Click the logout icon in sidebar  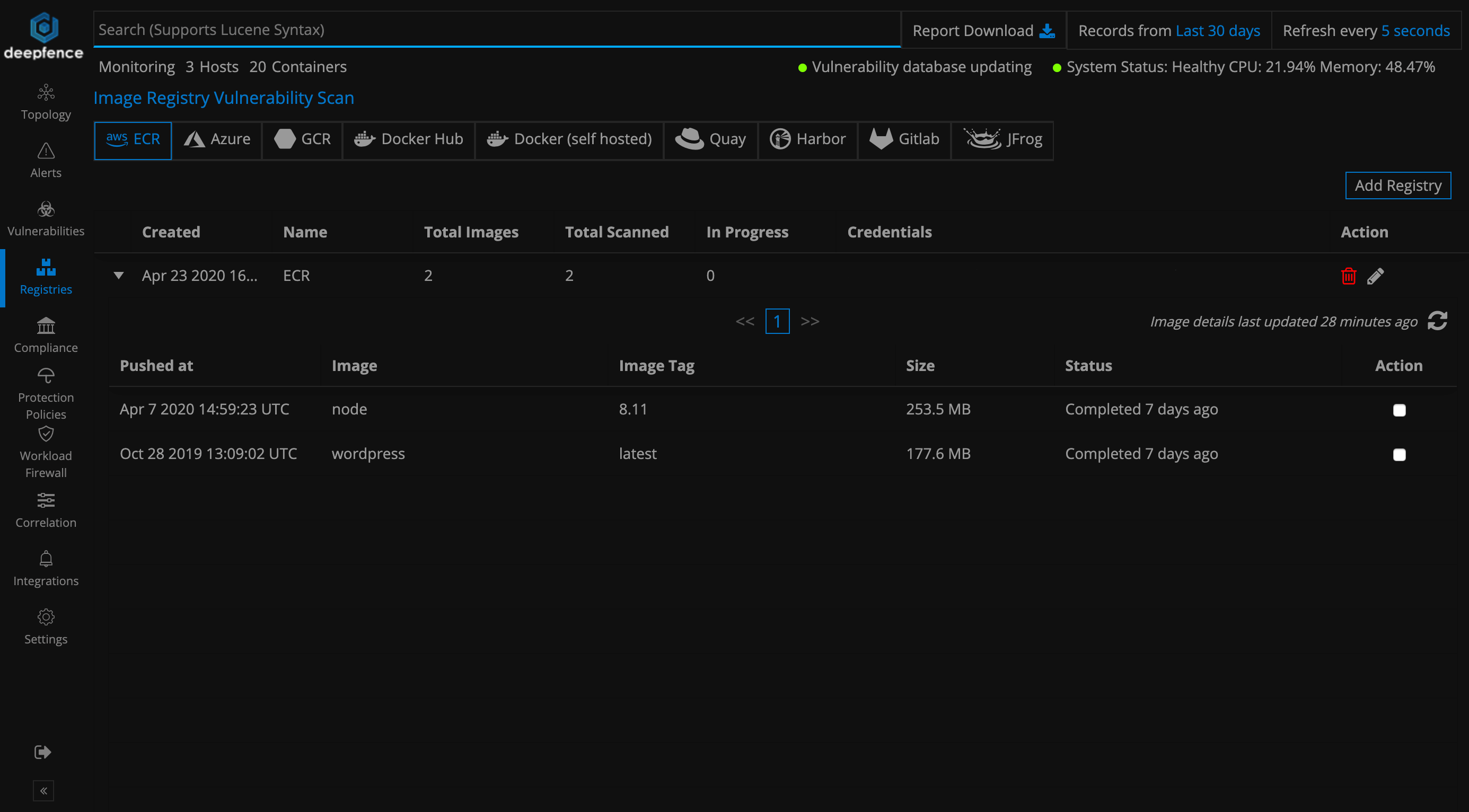[x=43, y=752]
